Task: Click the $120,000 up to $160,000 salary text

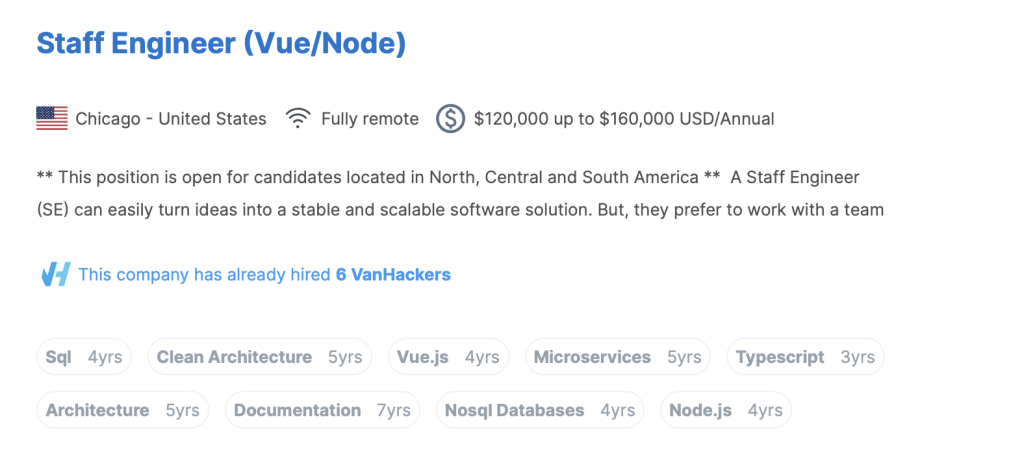Action: pos(624,119)
